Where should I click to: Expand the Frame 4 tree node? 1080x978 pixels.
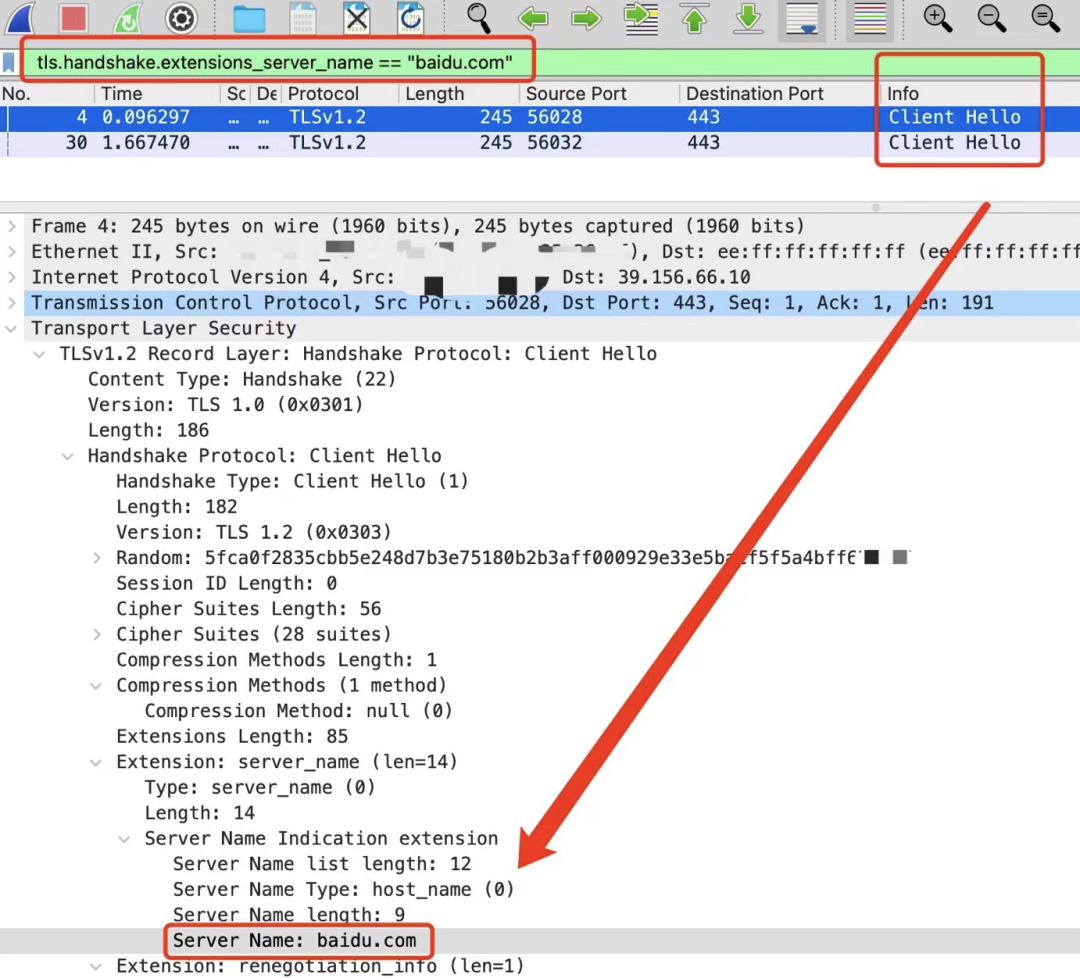click(x=12, y=226)
